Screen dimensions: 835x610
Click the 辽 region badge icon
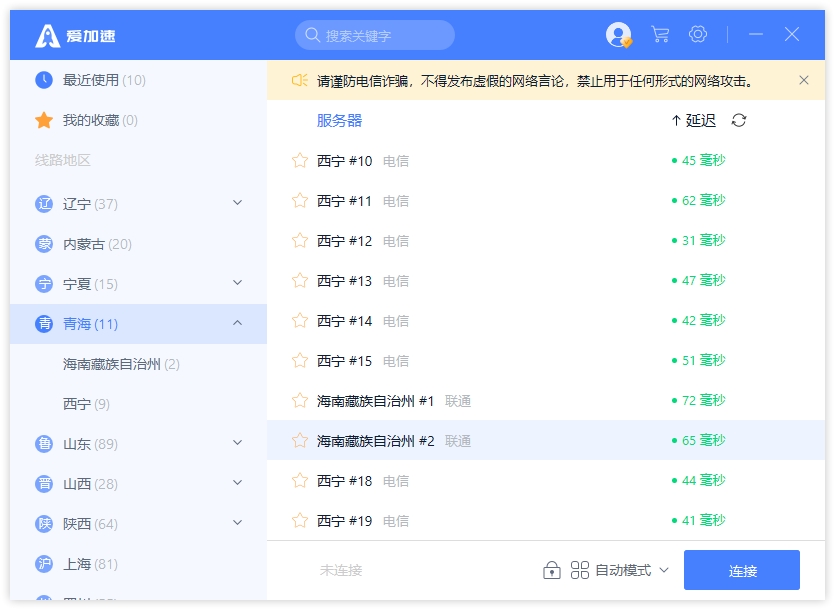[x=44, y=204]
